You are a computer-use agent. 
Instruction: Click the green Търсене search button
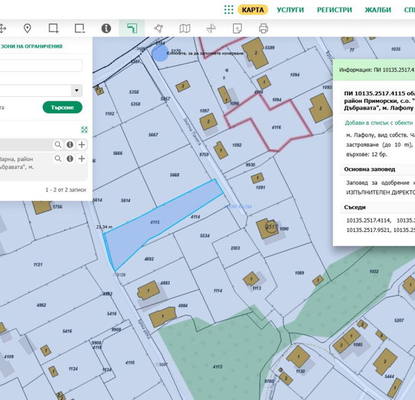pyautogui.click(x=62, y=107)
